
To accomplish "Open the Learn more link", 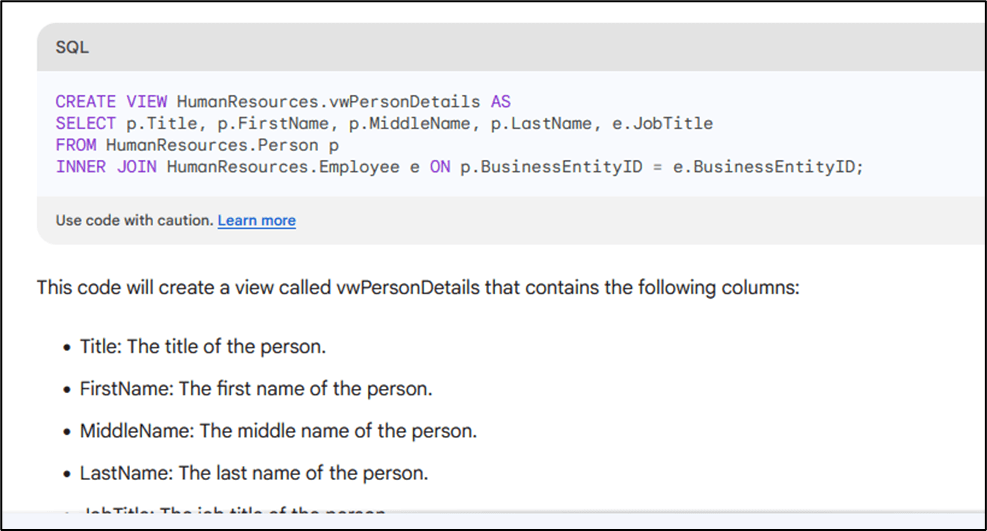I will point(256,220).
